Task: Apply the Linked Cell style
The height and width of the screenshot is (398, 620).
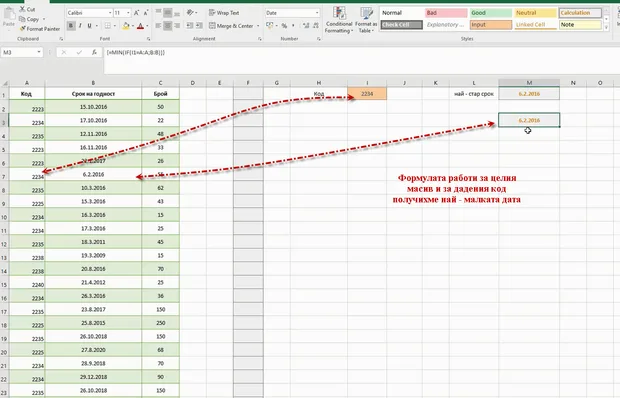Action: pos(535,25)
